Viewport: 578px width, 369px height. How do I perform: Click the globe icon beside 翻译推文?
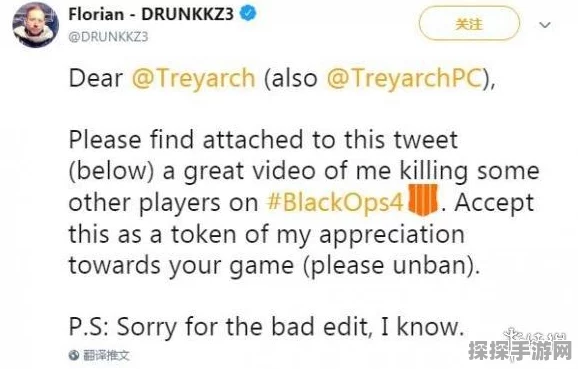[74, 355]
